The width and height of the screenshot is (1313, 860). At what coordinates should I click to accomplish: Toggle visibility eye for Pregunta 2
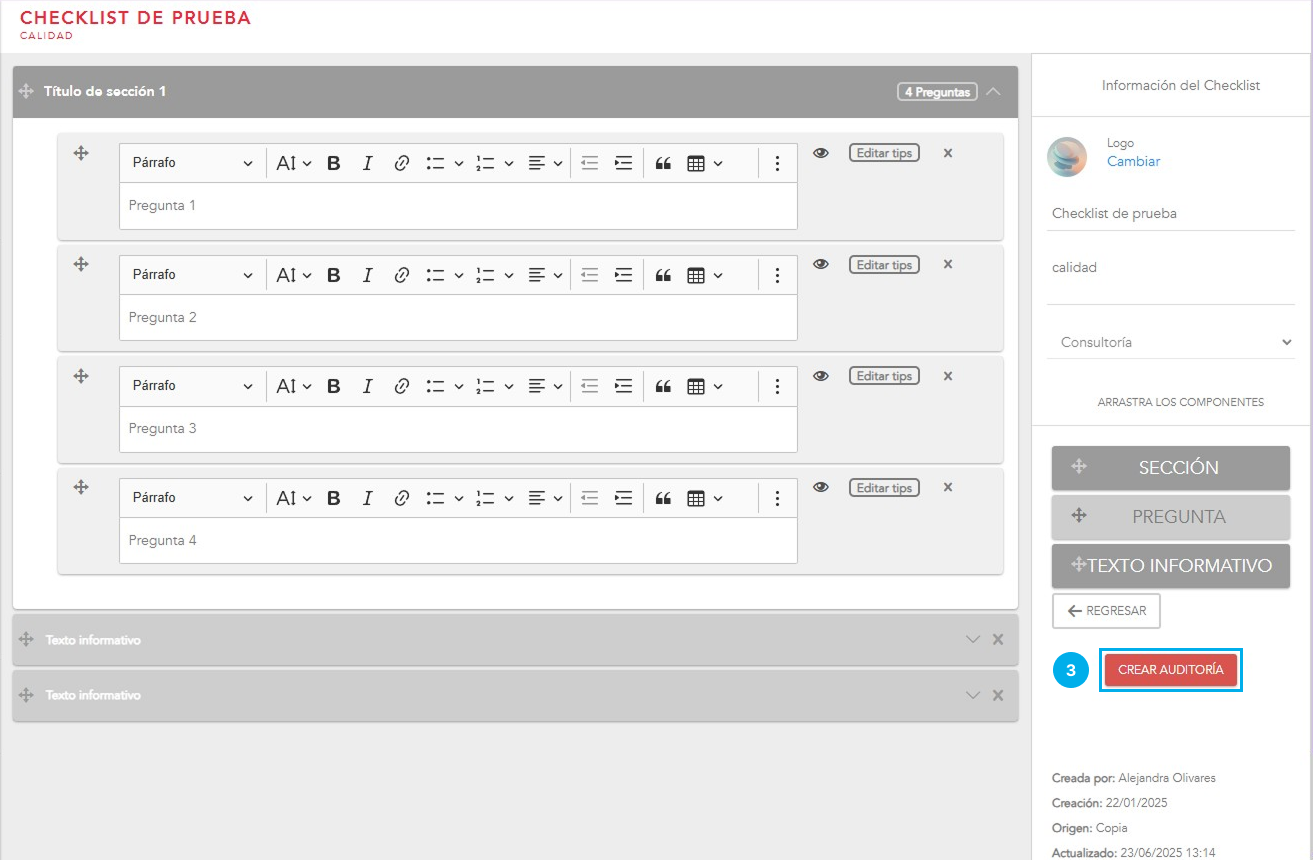tap(821, 264)
